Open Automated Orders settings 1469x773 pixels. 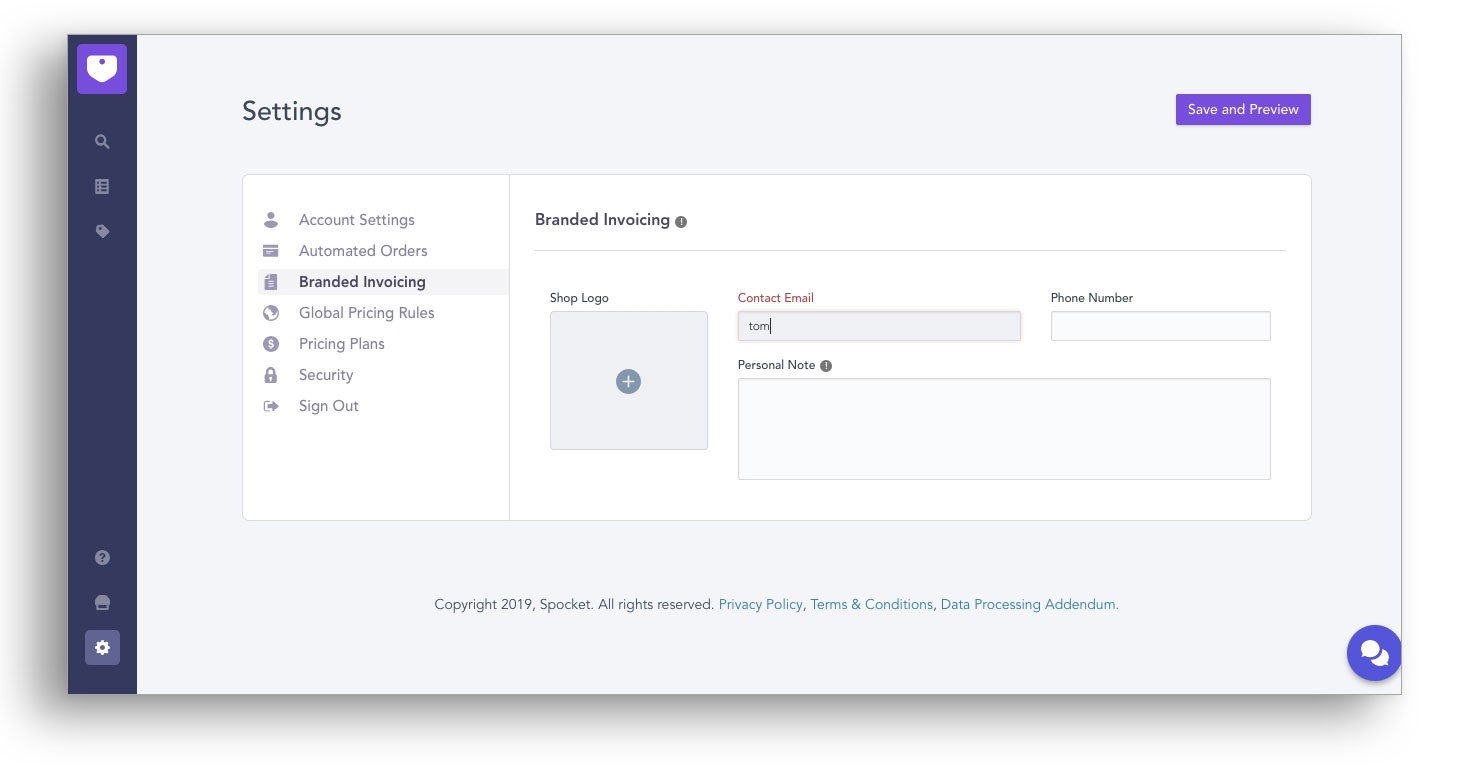click(362, 251)
